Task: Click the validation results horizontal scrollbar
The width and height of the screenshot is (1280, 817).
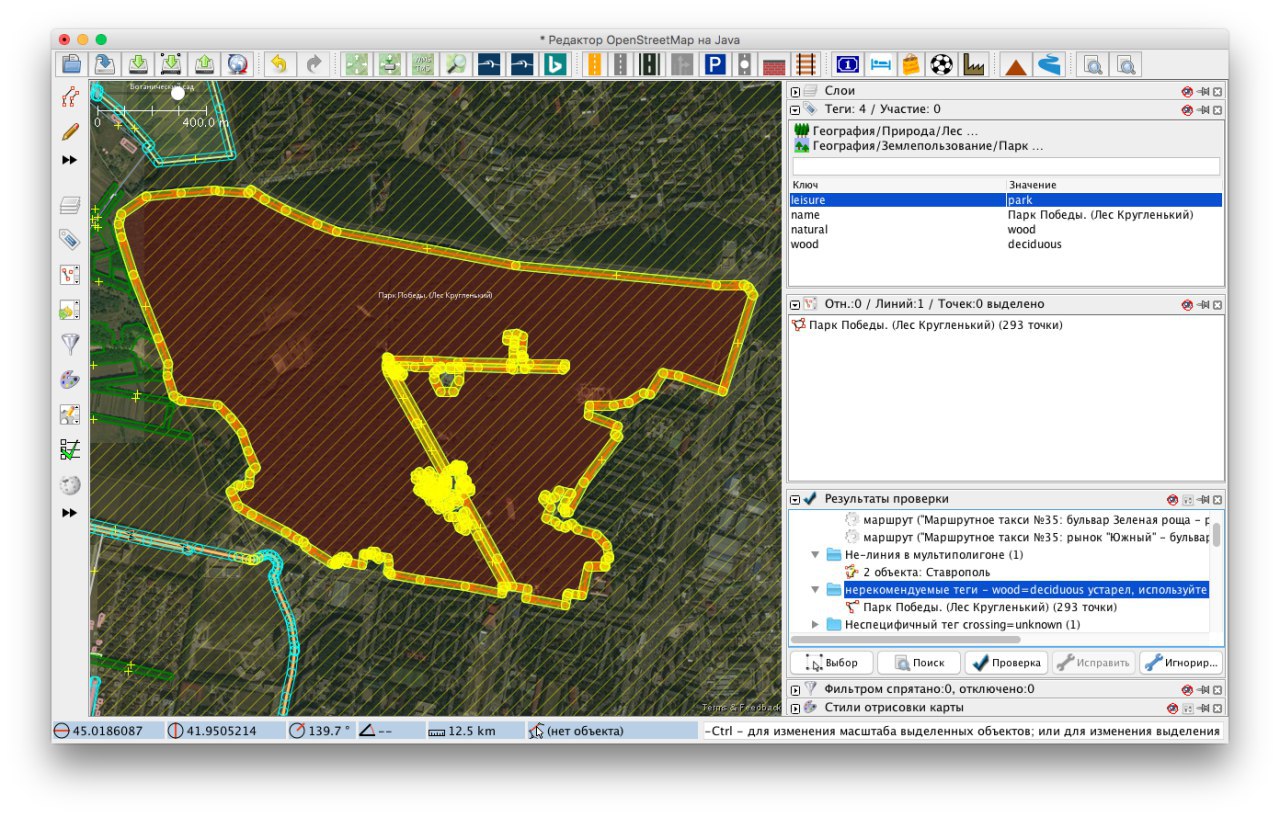Action: pyautogui.click(x=905, y=639)
